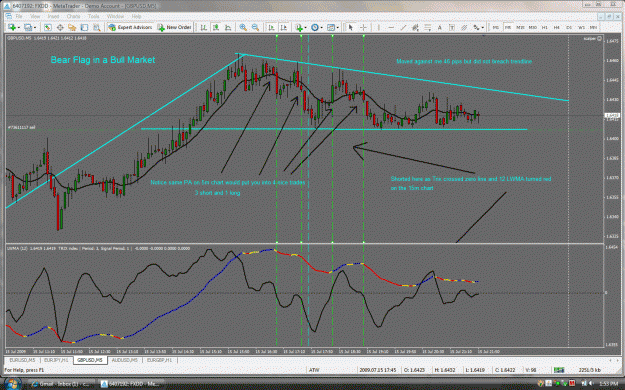This screenshot has width=625, height=390.
Task: Expand the Indicators dropdown arrow
Action: (305, 28)
